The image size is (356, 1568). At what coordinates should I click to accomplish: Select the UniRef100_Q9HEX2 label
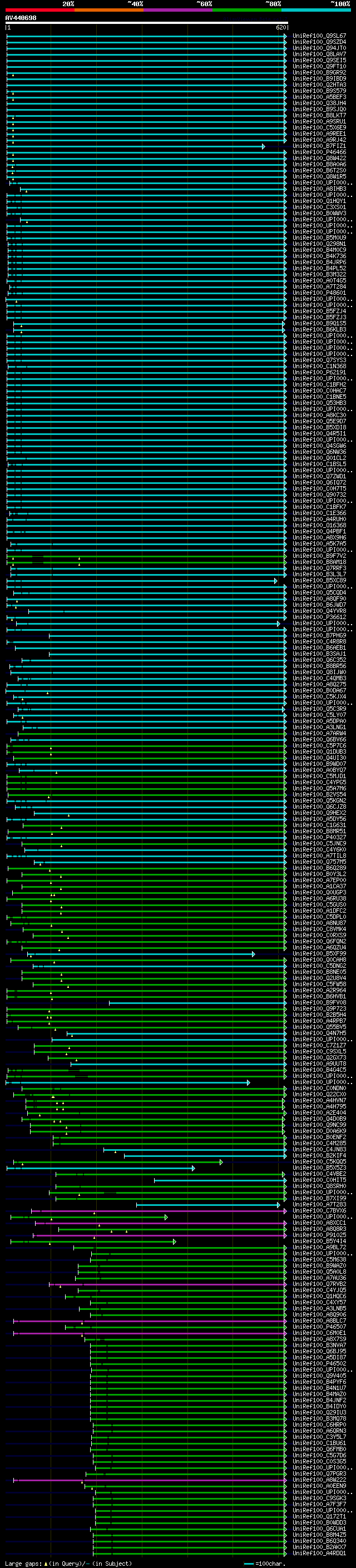click(x=319, y=813)
